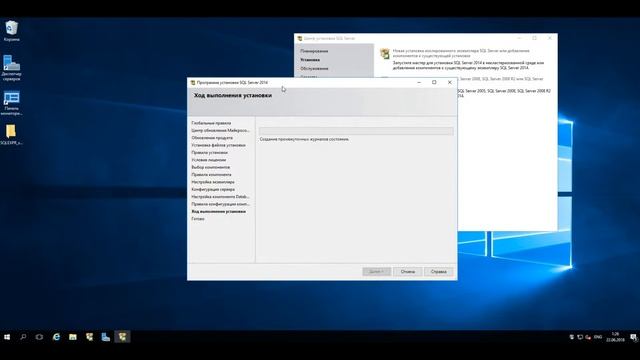The image size is (640, 360).
Task: Close the SQL Server 2014 setup window
Action: point(450,82)
